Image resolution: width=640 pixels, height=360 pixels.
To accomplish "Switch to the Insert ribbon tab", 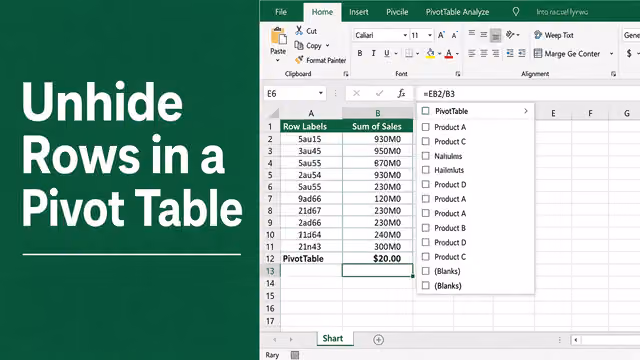I will pyautogui.click(x=359, y=12).
